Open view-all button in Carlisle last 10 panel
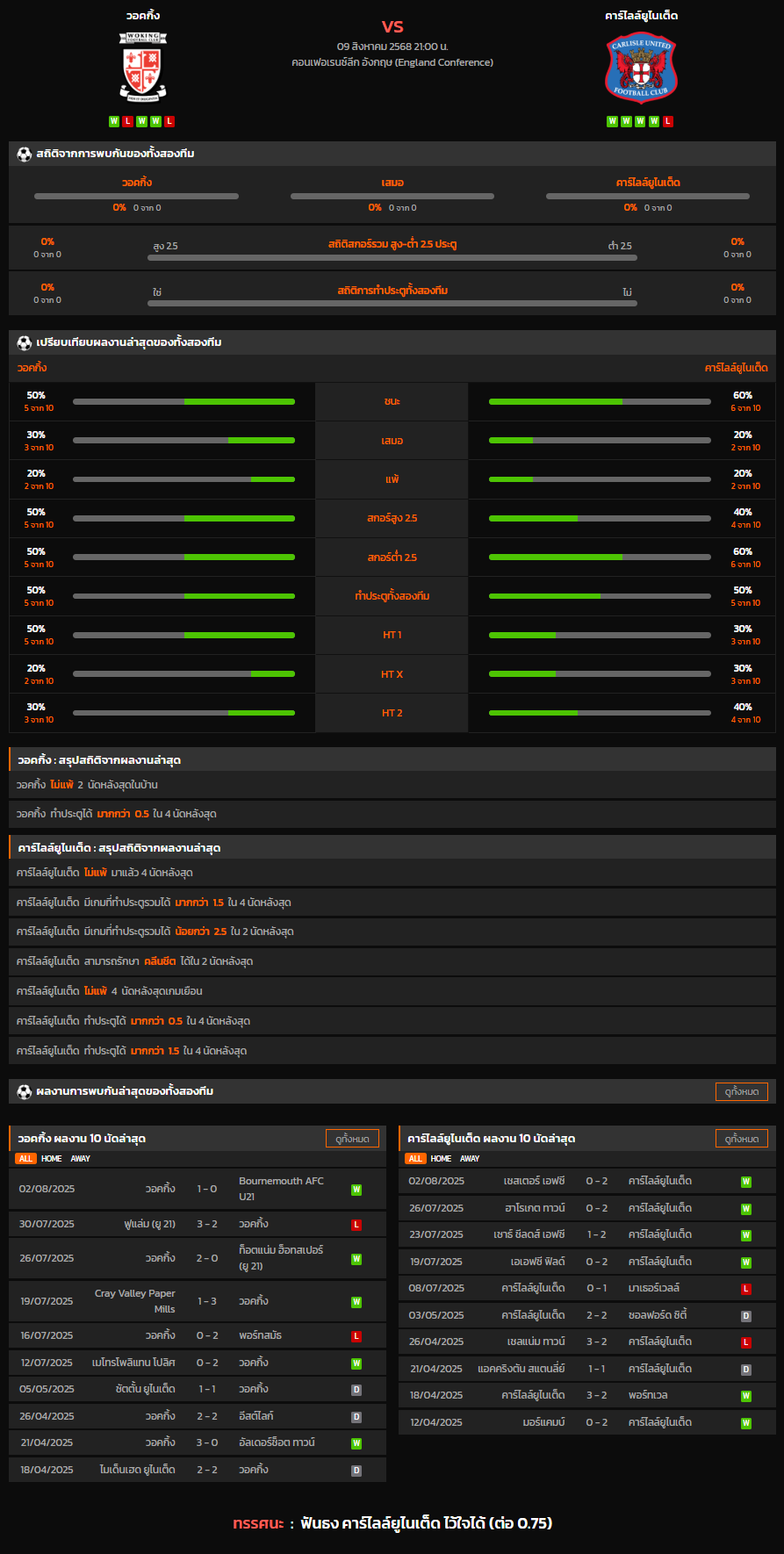784x1554 pixels. [x=742, y=1139]
